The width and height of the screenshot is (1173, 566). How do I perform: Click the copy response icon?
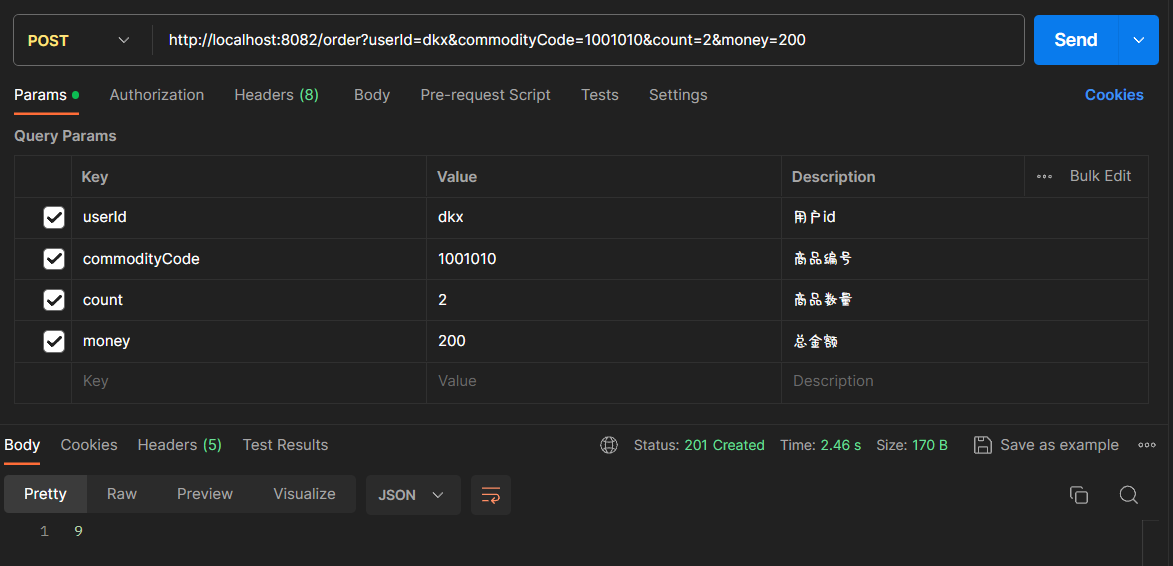pos(1079,494)
